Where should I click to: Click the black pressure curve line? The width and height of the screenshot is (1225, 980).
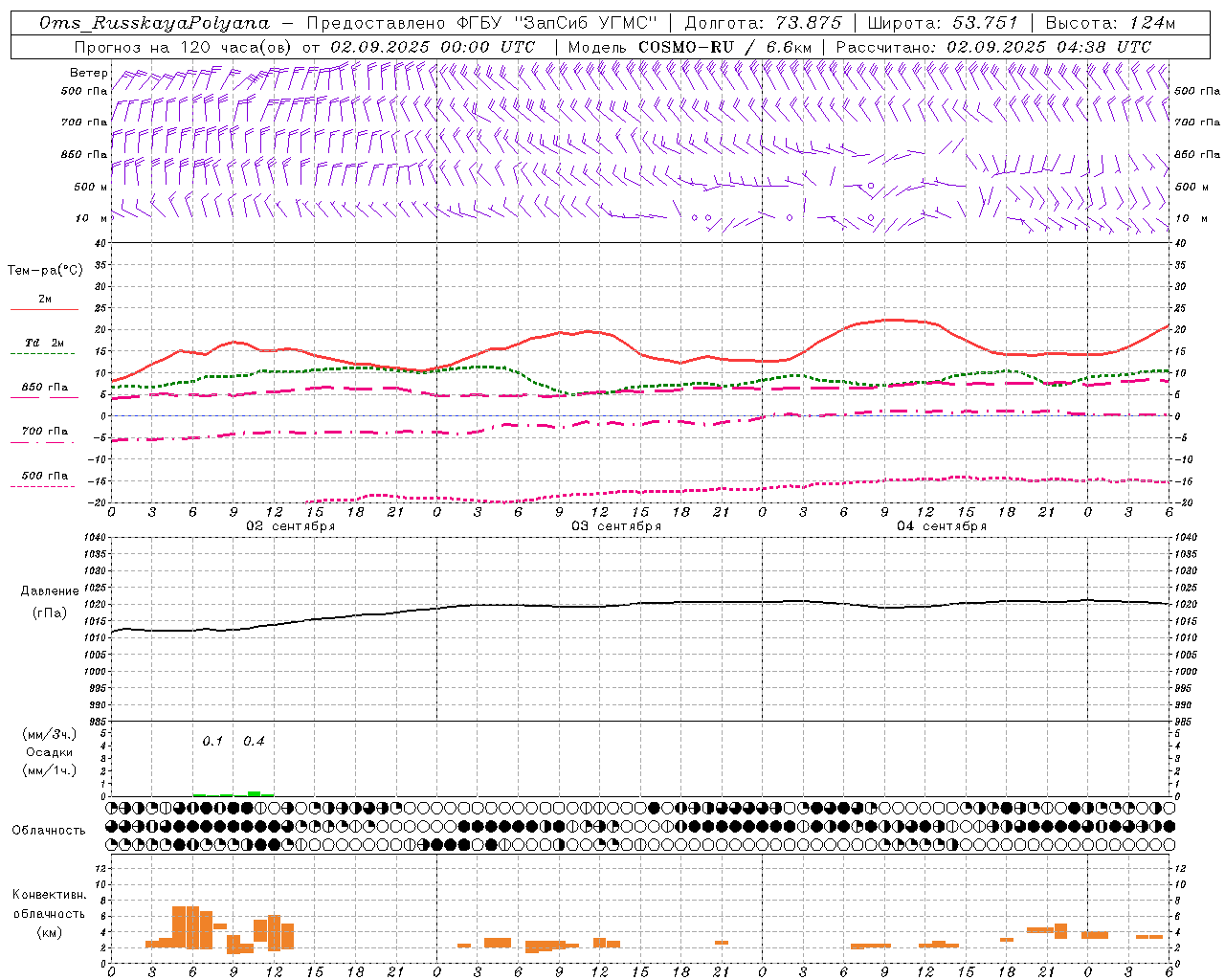click(641, 603)
